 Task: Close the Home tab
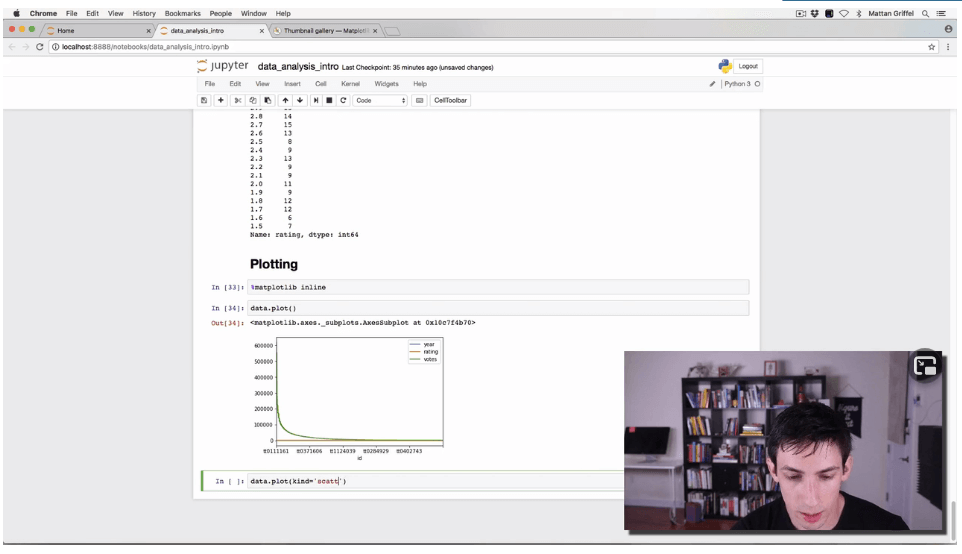coord(148,31)
